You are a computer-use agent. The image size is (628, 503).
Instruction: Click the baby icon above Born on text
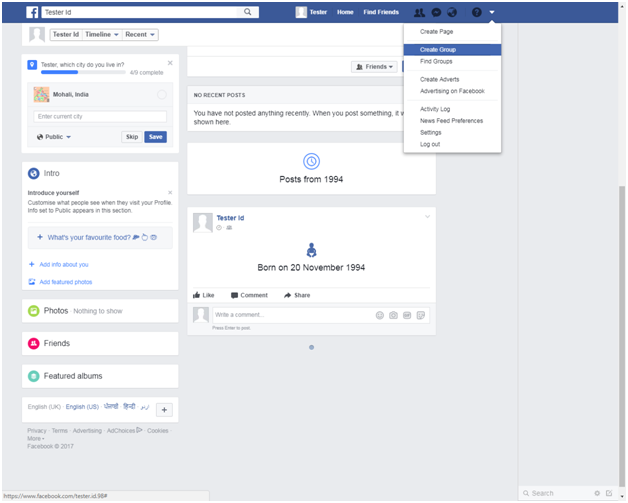(311, 250)
